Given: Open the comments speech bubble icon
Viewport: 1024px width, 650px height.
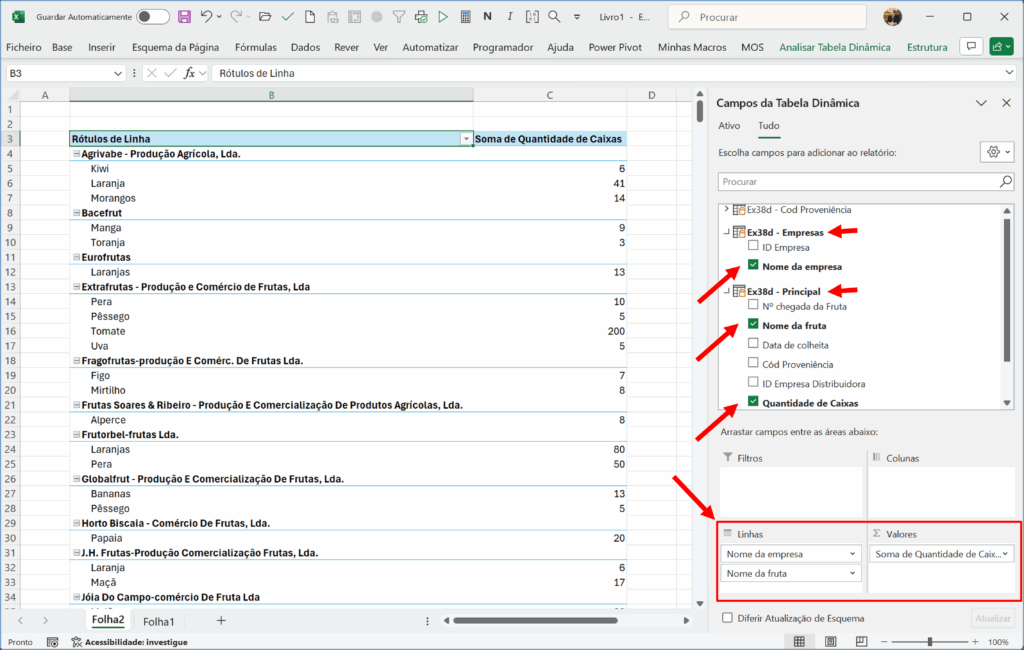Looking at the screenshot, I should click(969, 47).
